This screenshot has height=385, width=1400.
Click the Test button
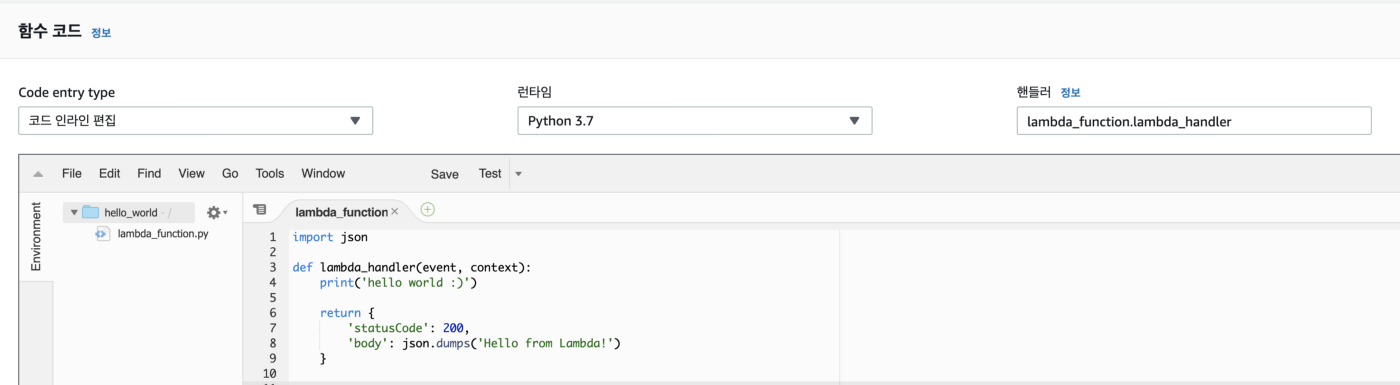tap(490, 174)
